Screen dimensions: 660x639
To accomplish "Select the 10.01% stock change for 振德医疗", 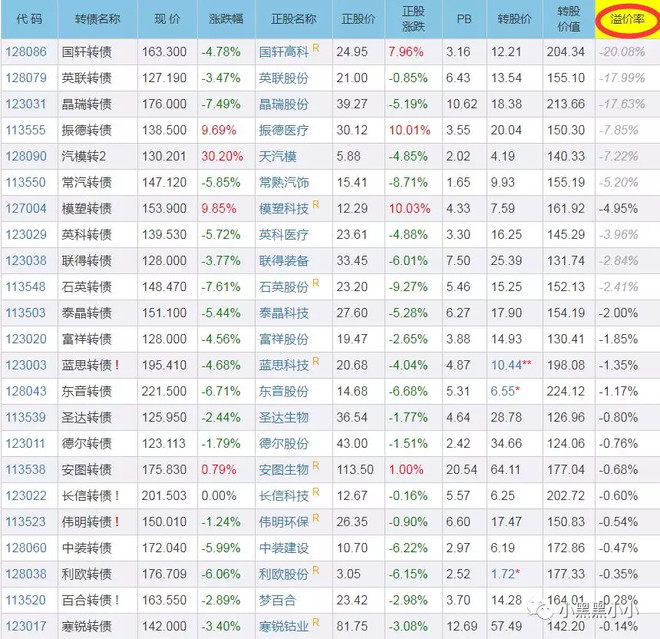I will point(409,130).
